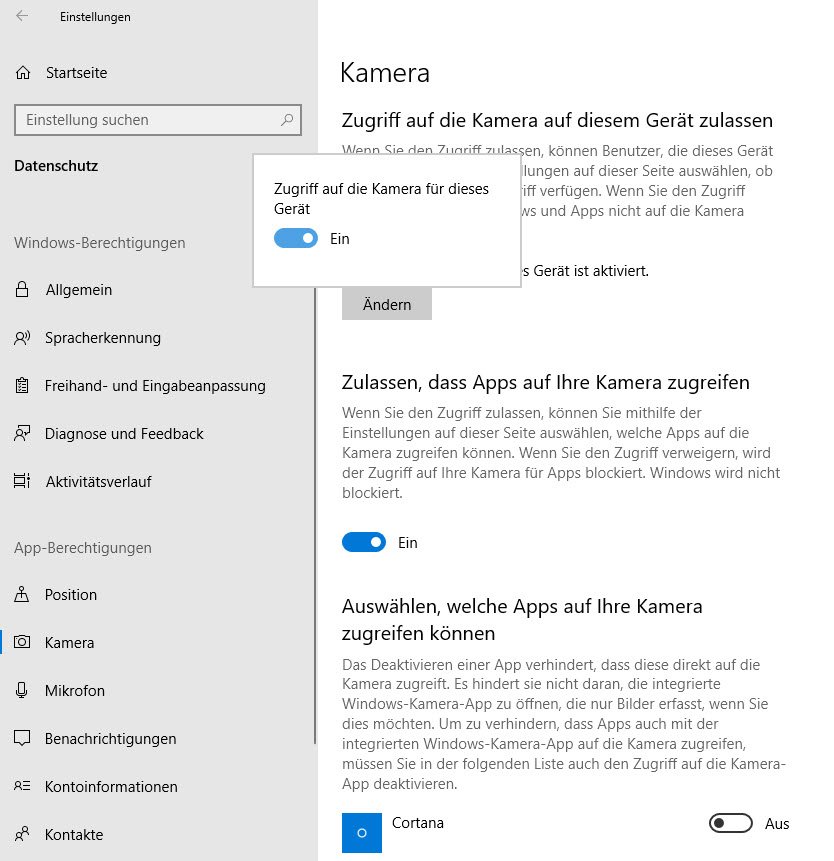Click the search magnifier icon
Viewport: 834px width, 861px height.
tap(288, 120)
